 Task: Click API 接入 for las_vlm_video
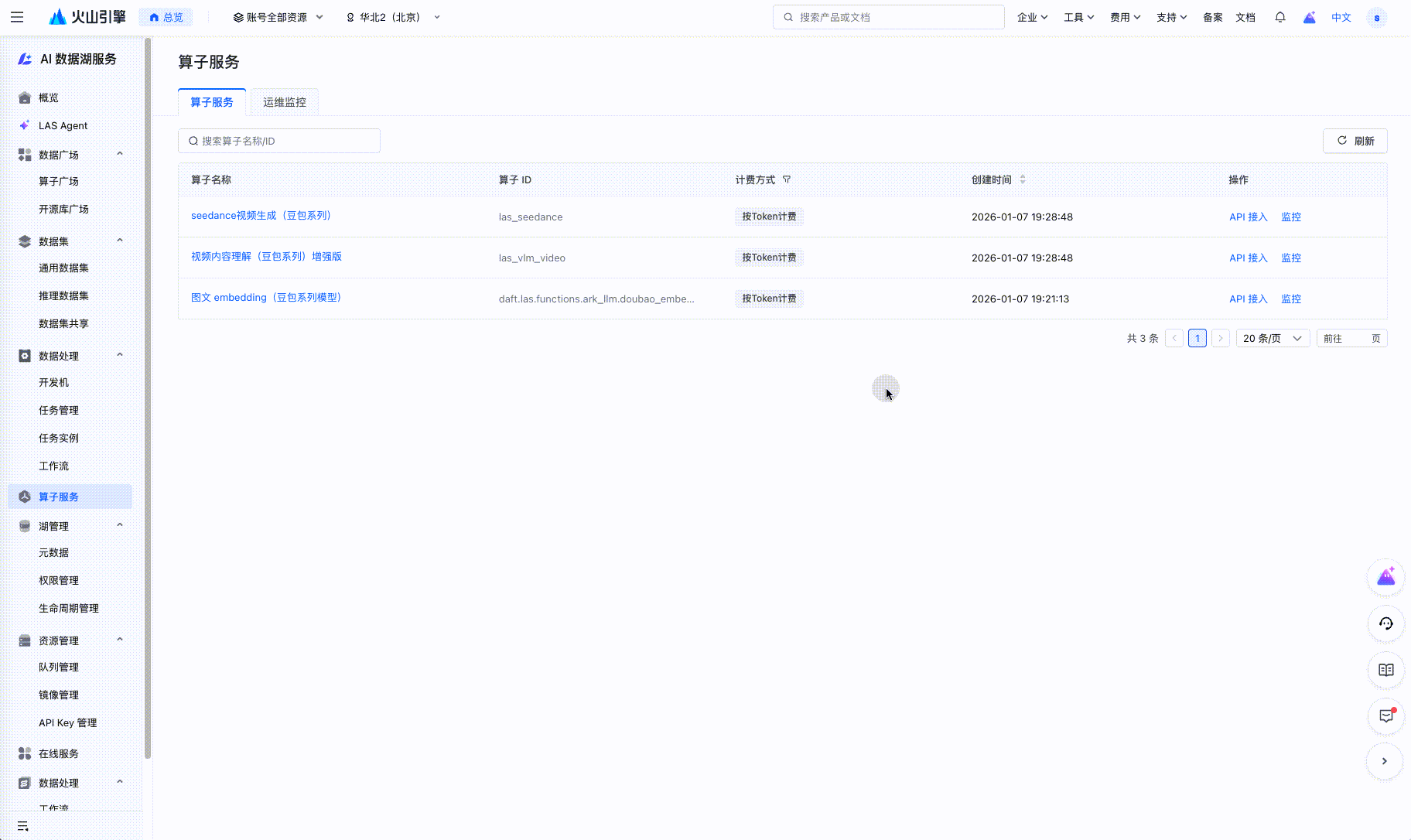pyautogui.click(x=1249, y=258)
